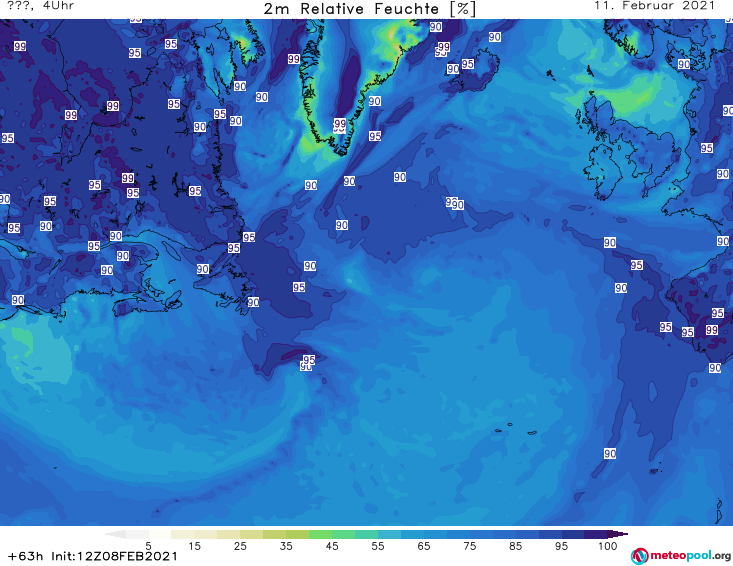Click the "???, 4Uhr" time label
733x566 pixels.
(41, 6)
